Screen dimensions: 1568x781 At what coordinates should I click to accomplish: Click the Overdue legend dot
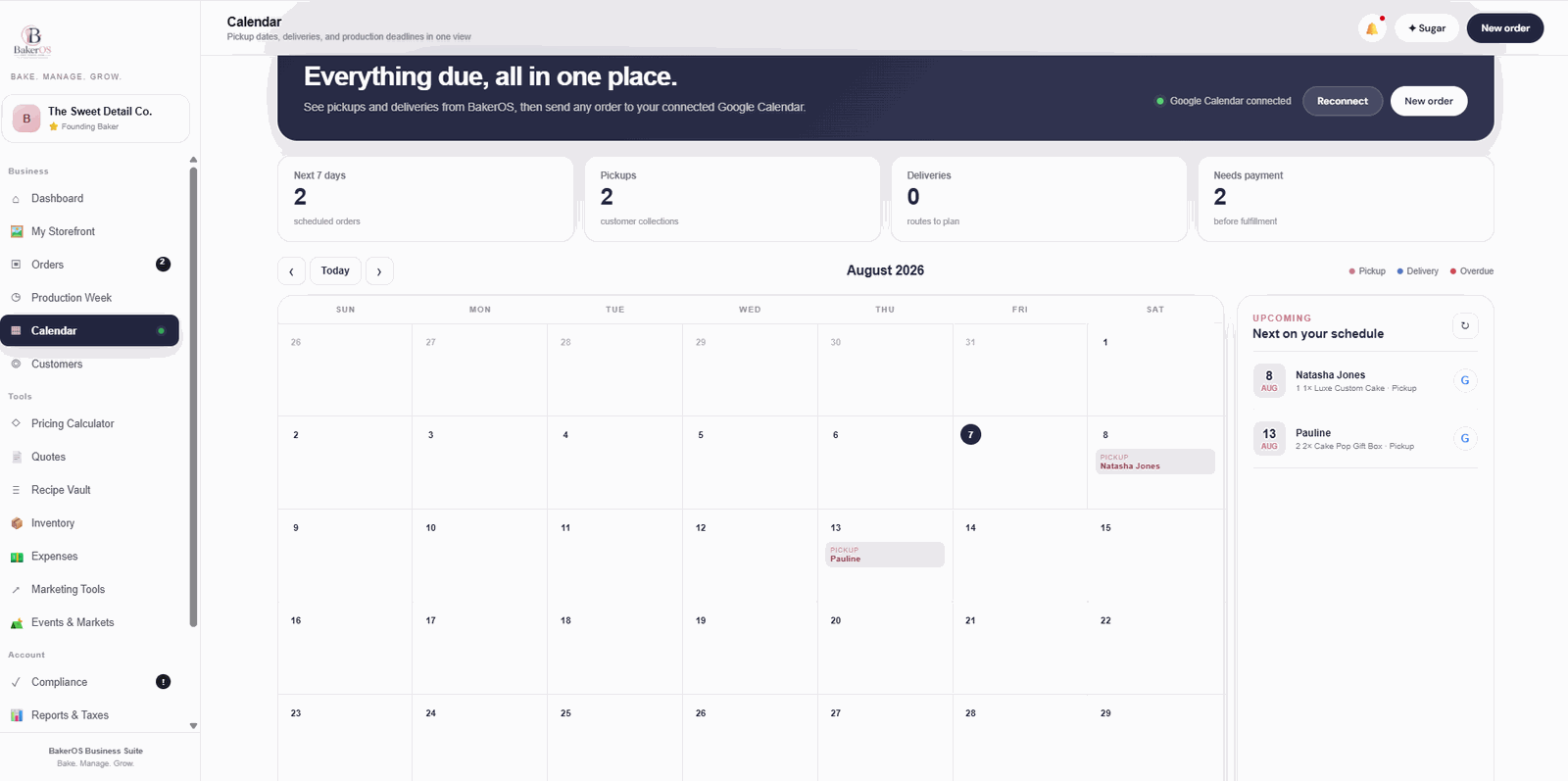click(1453, 271)
